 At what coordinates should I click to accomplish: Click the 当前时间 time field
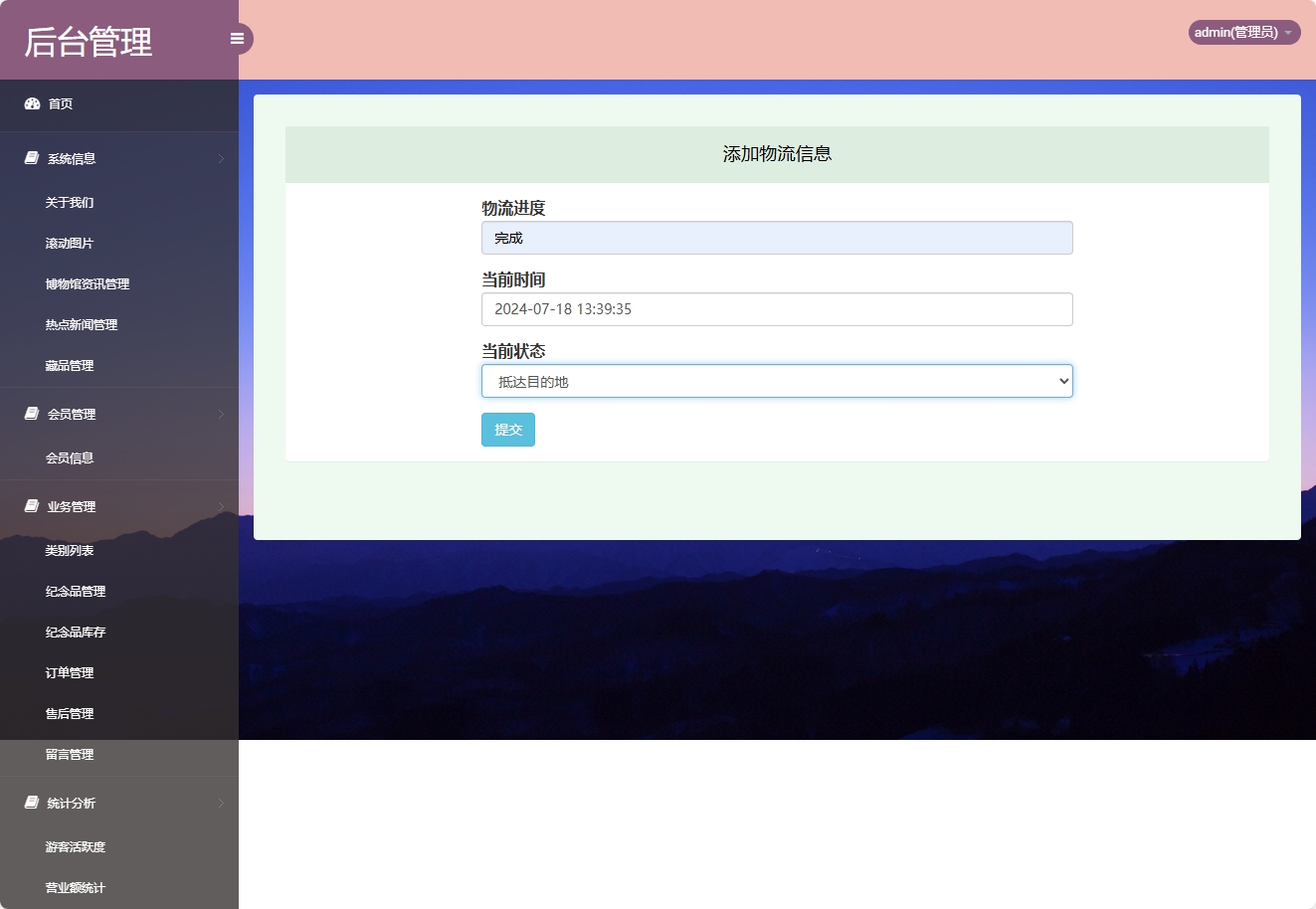(x=777, y=309)
